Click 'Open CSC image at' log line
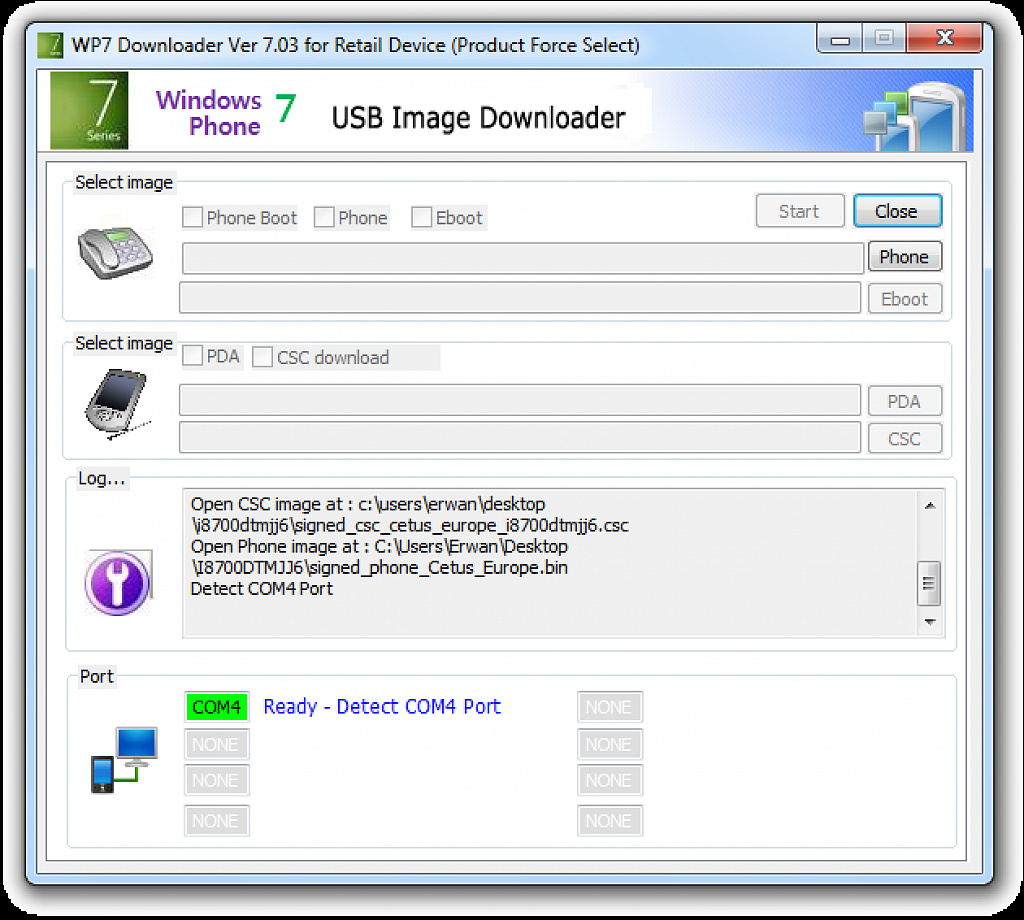 (x=368, y=504)
